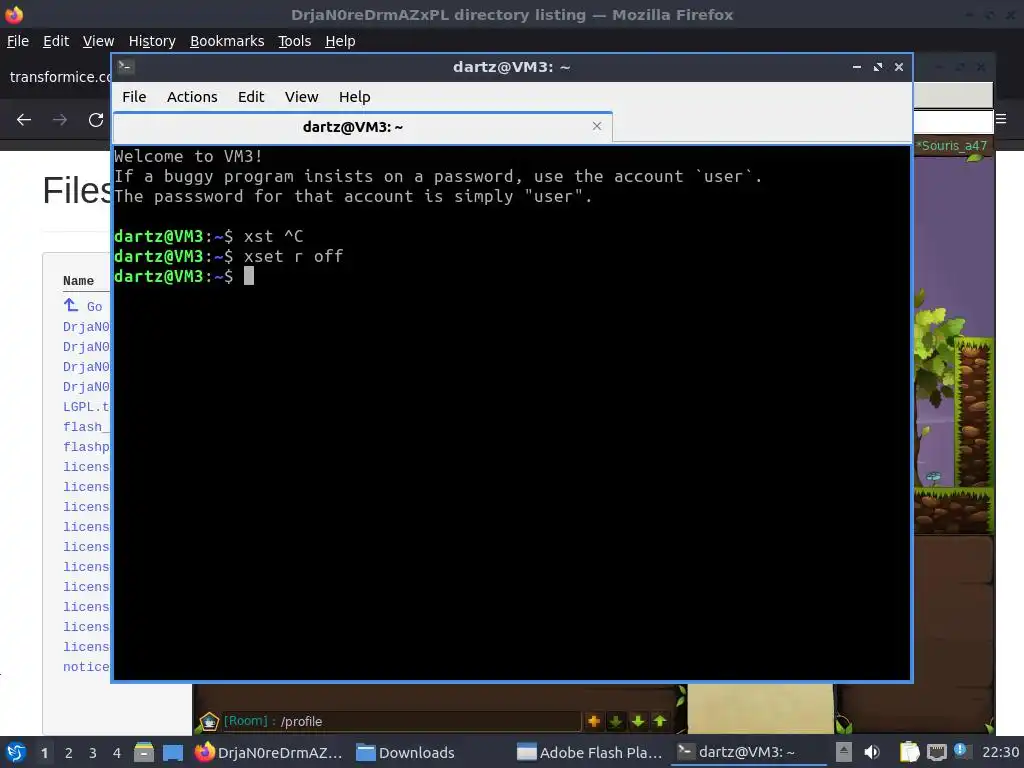Viewport: 1024px width, 768px height.
Task: Open the LGPL file link in listing
Action: (86, 406)
